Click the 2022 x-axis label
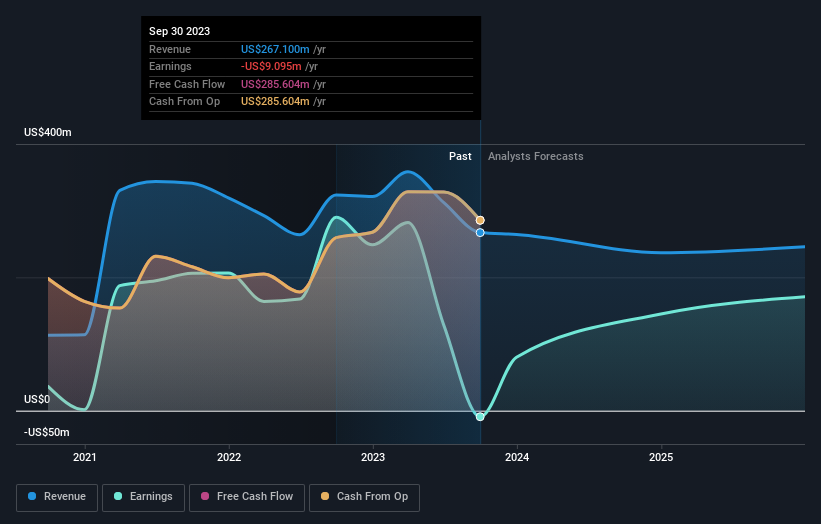The width and height of the screenshot is (821, 524). 229,457
